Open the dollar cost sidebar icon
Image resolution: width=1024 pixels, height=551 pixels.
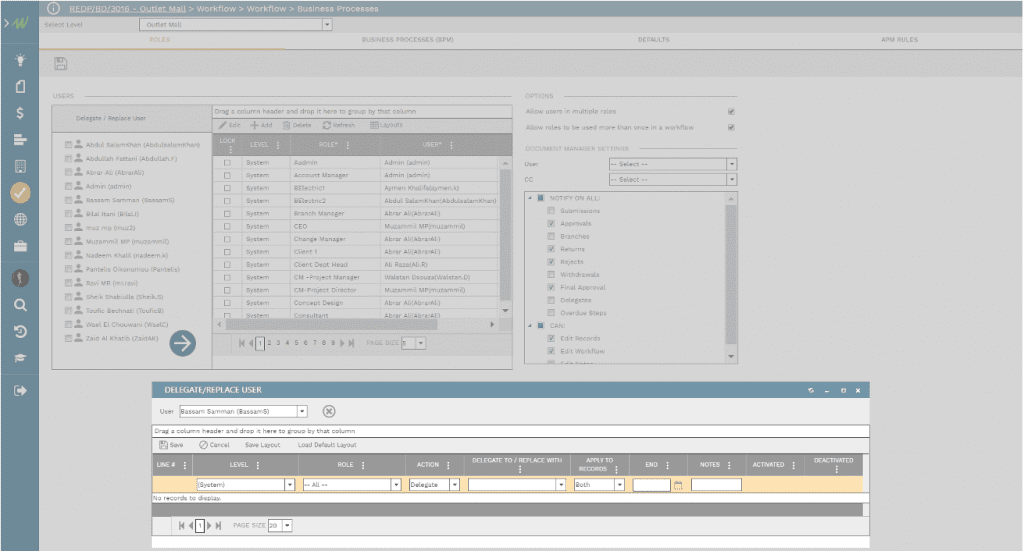[x=20, y=113]
